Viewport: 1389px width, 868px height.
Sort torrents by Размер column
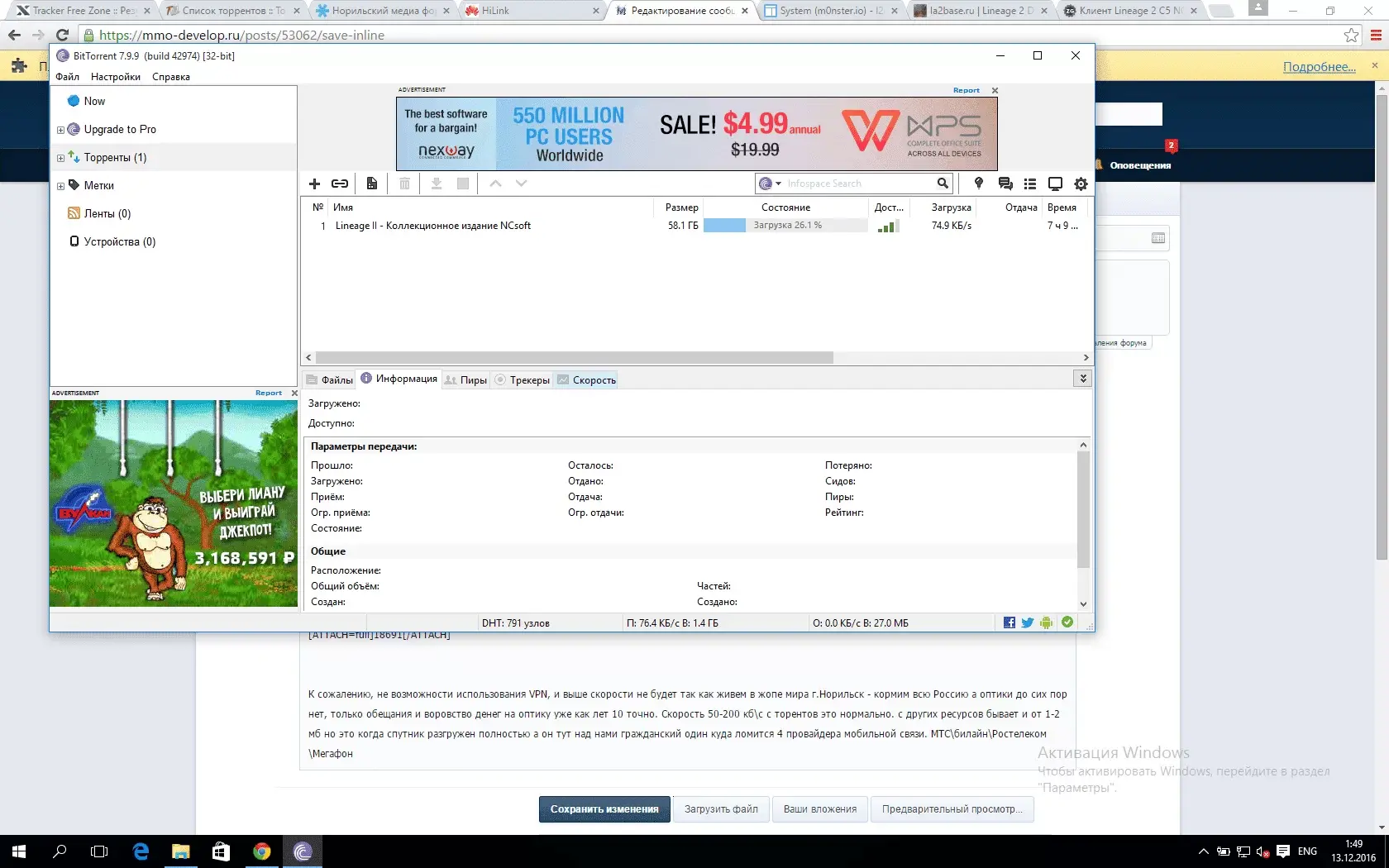point(681,207)
